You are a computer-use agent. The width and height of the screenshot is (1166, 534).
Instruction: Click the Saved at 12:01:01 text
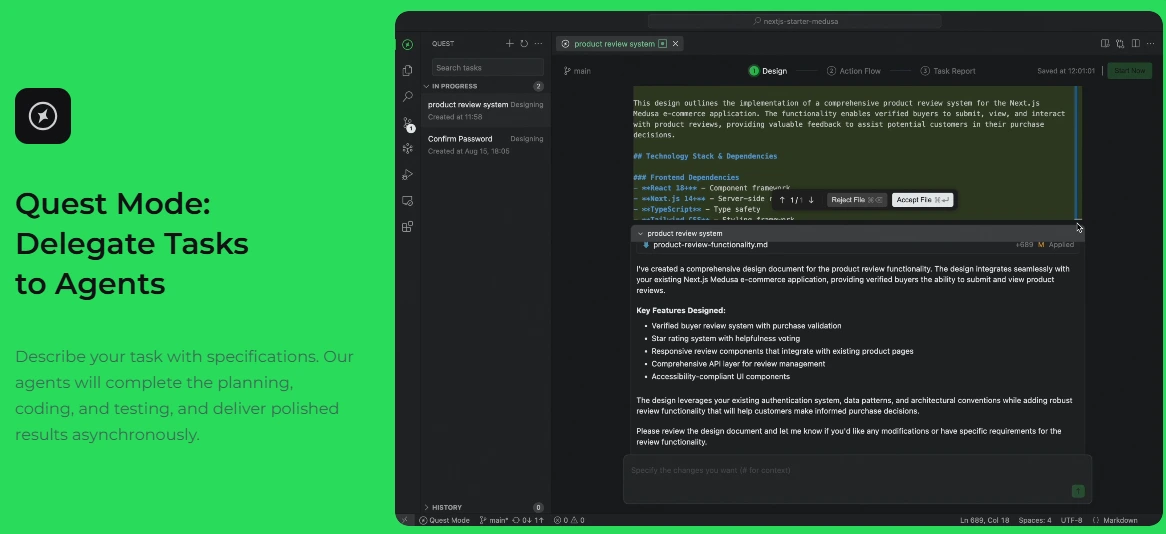[x=1066, y=71]
